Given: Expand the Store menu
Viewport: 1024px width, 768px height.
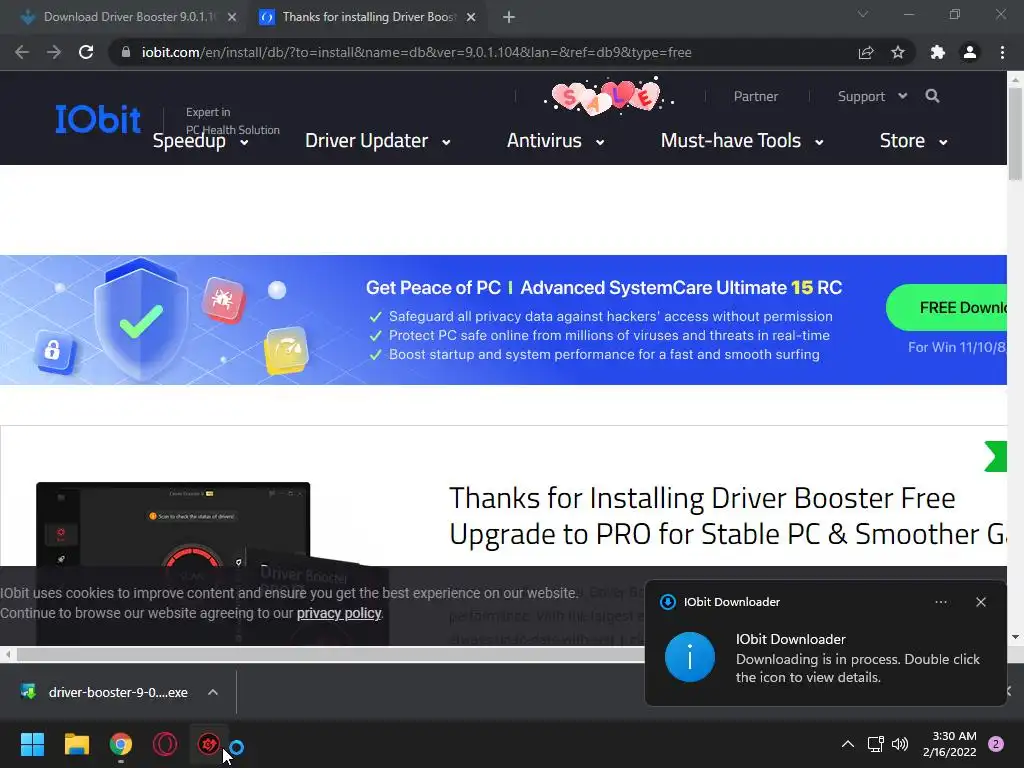Looking at the screenshot, I should coord(914,141).
